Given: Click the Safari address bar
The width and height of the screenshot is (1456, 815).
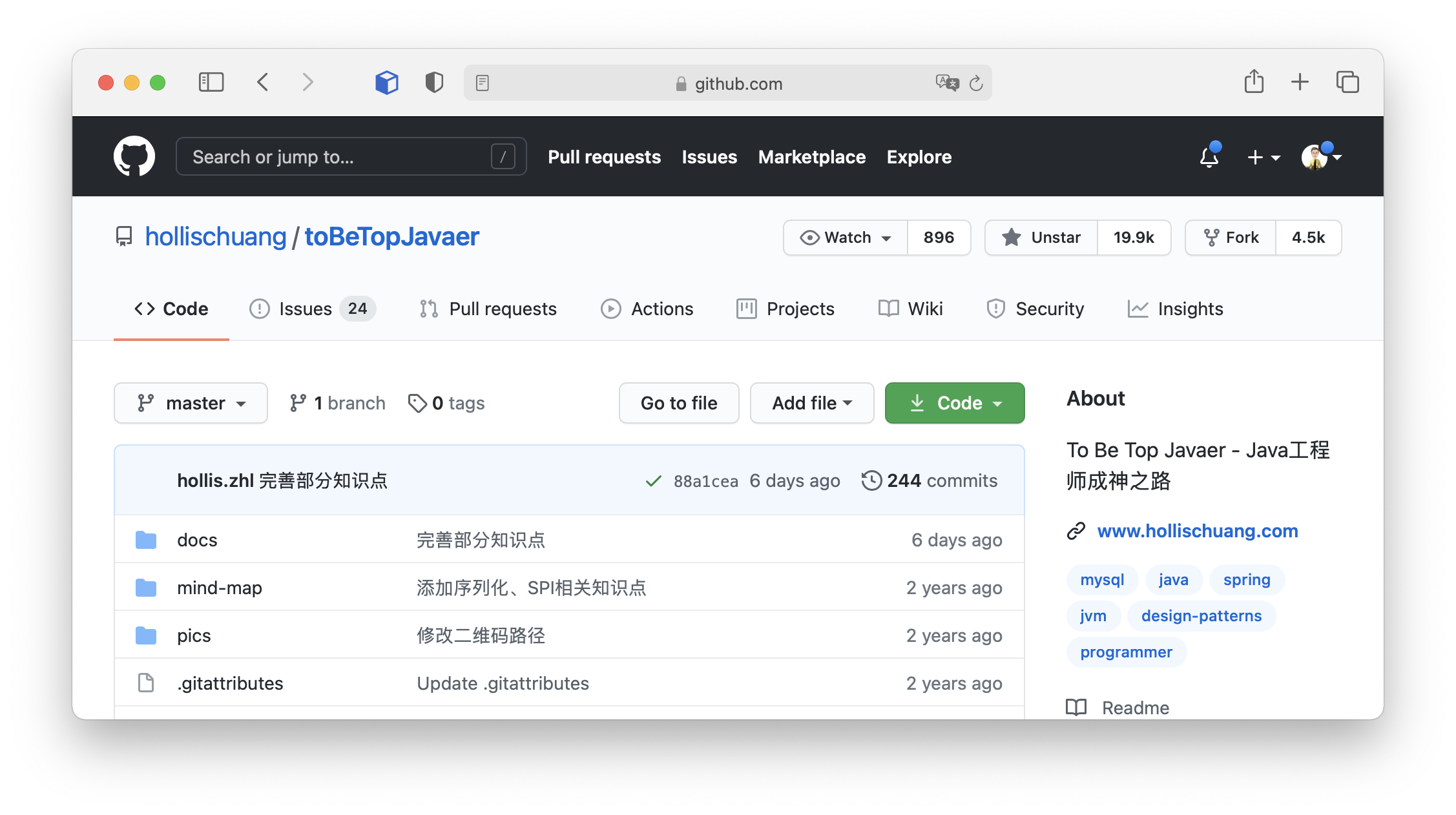Looking at the screenshot, I should 727,83.
